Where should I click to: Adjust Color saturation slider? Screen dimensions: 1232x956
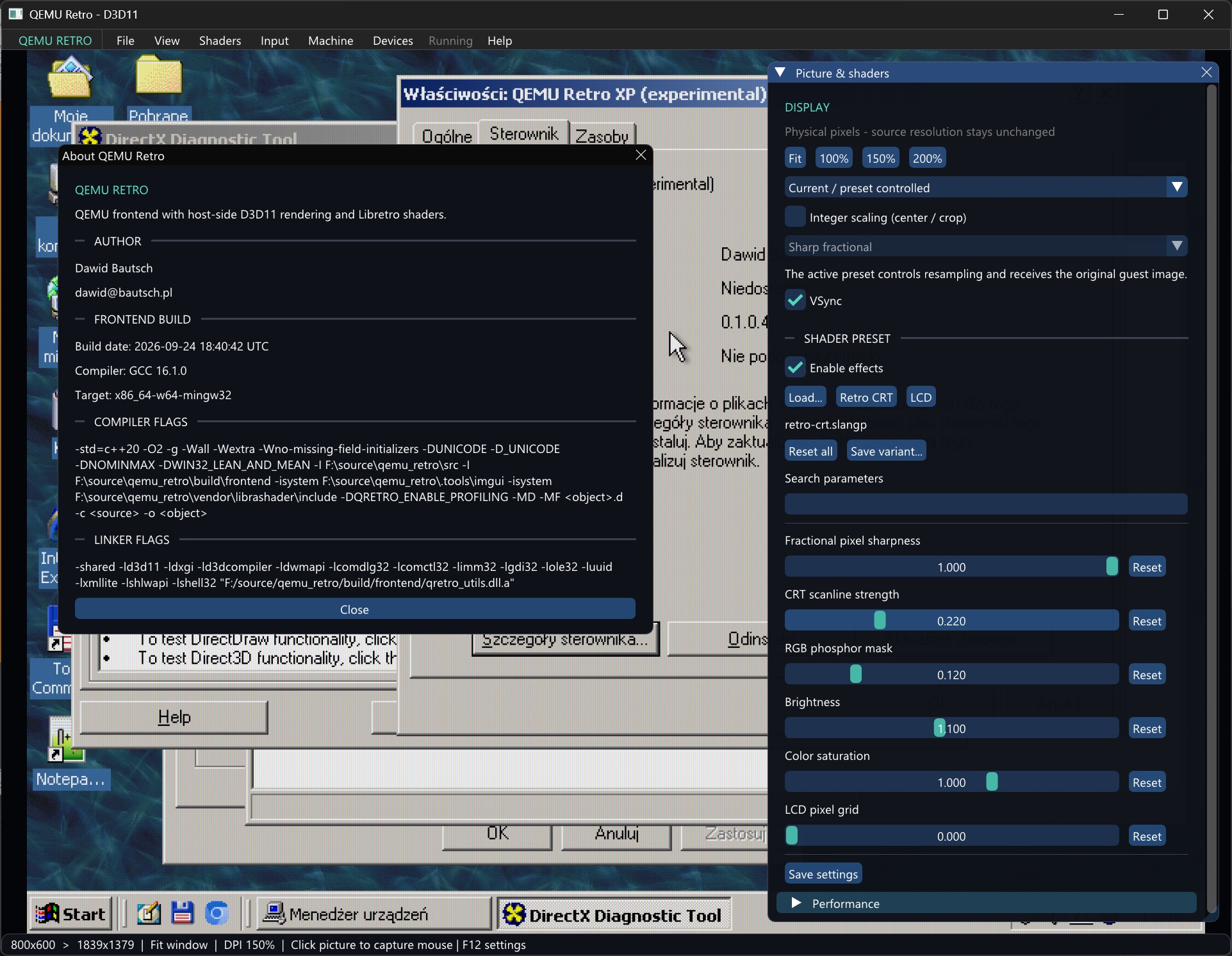click(951, 782)
